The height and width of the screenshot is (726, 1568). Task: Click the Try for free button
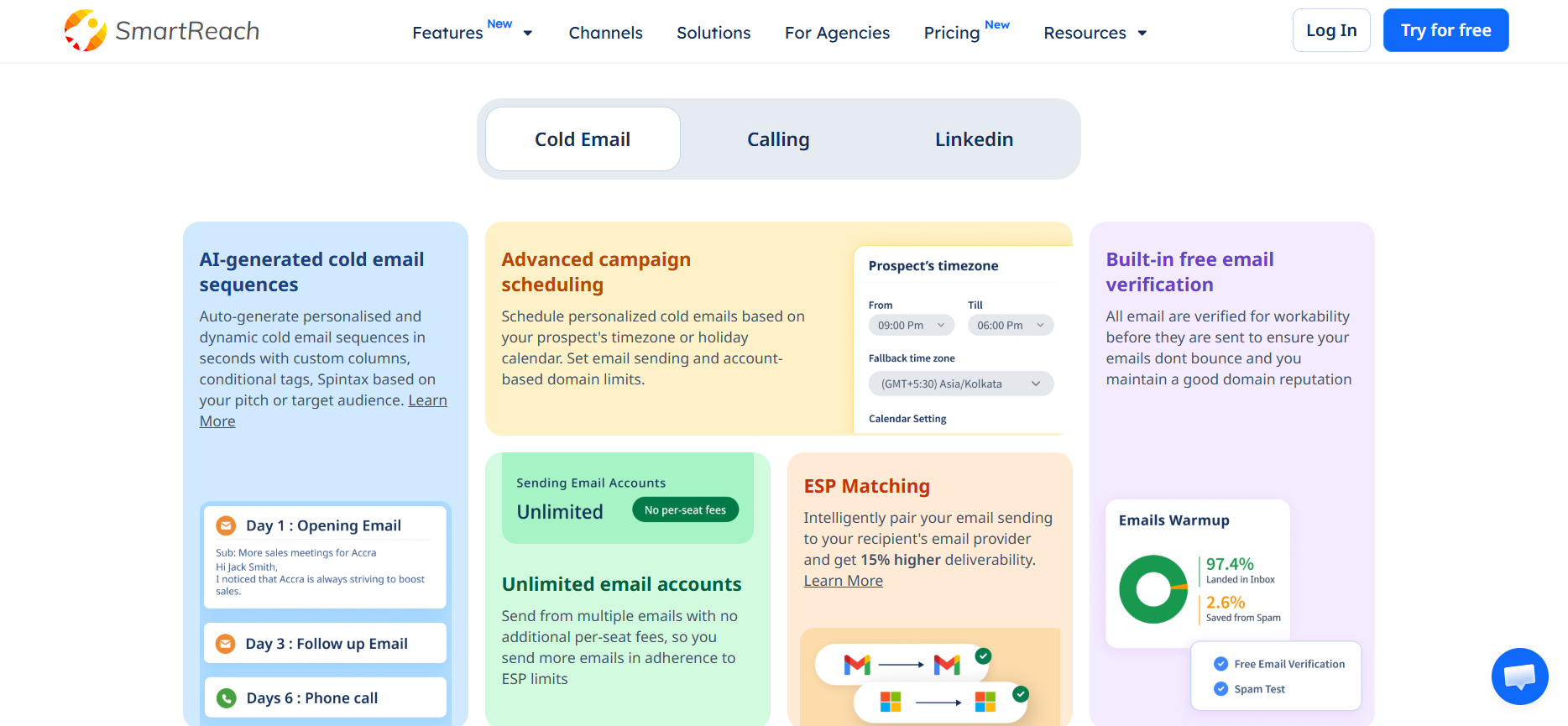(x=1445, y=30)
